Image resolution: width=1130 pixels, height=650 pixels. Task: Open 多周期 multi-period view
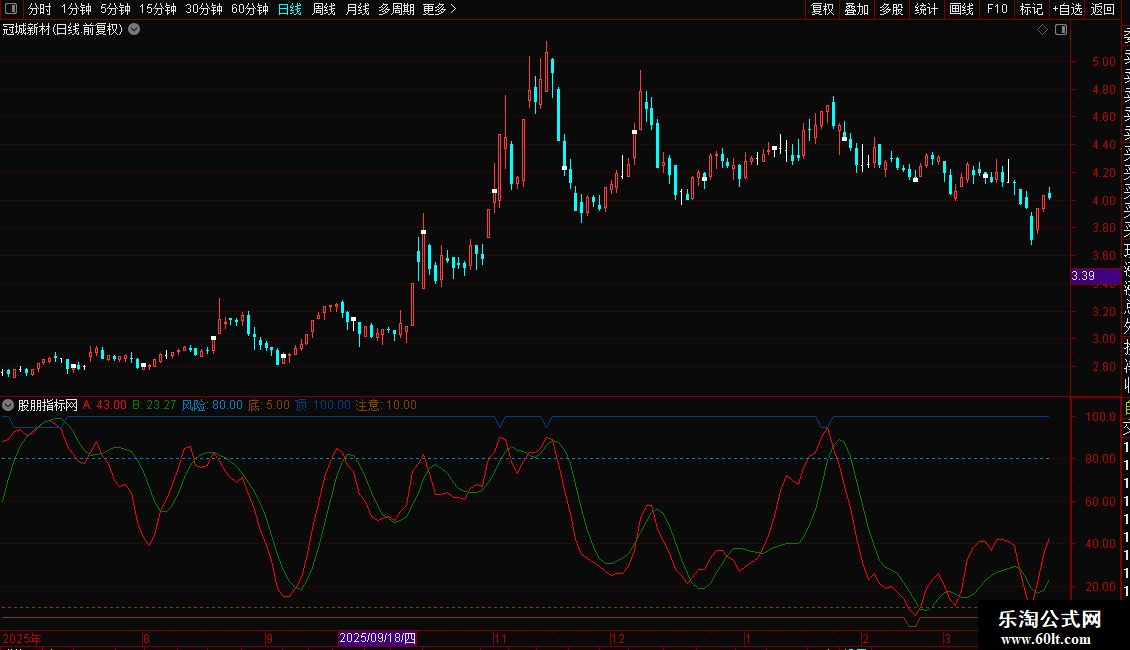[396, 9]
